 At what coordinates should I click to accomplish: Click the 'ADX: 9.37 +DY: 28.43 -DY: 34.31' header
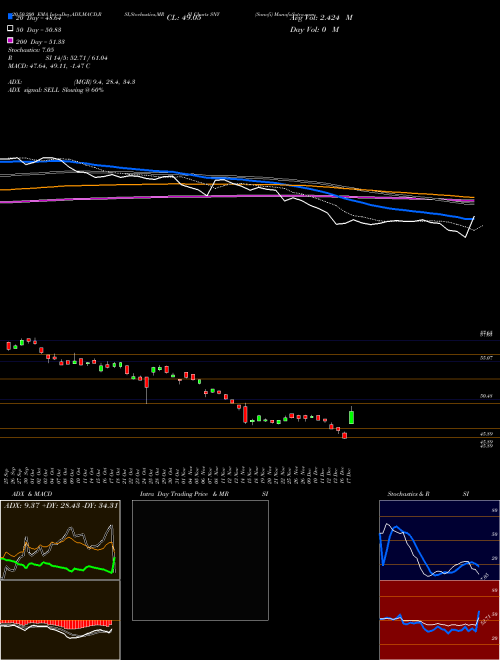[61, 505]
